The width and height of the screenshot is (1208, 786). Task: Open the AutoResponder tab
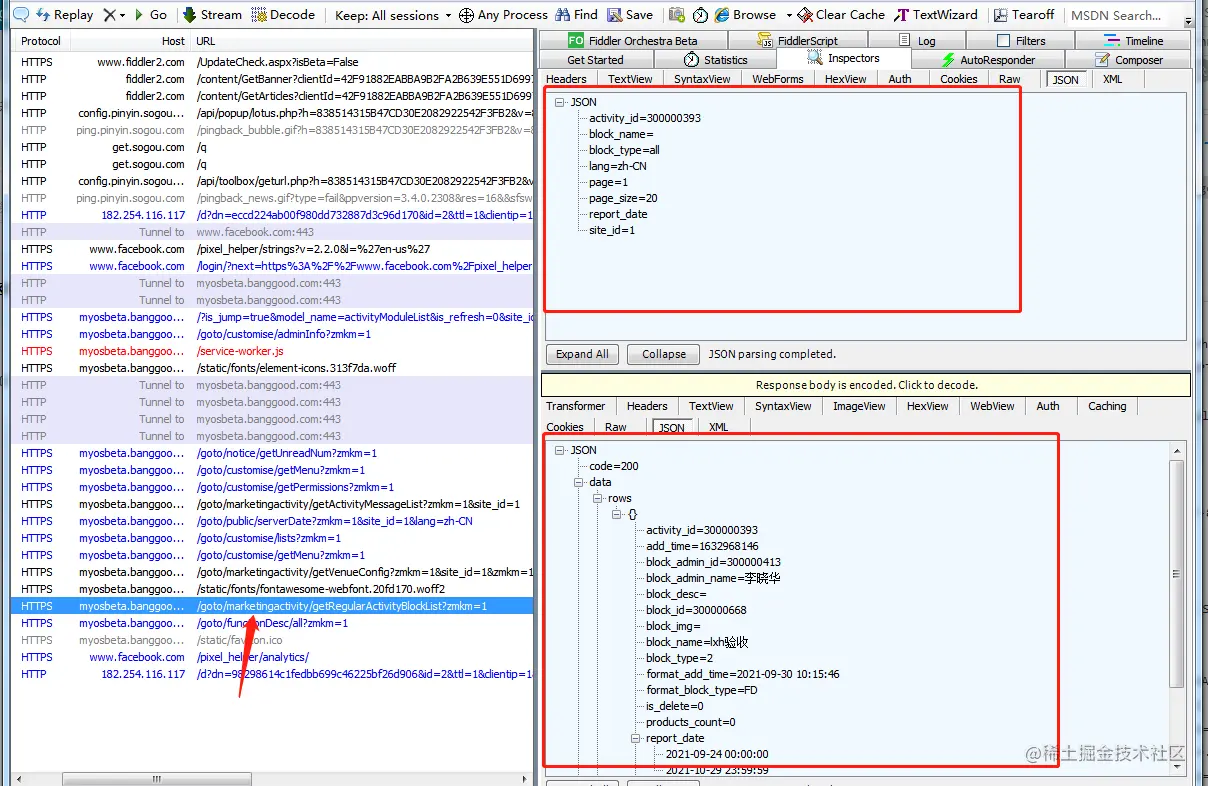point(986,60)
